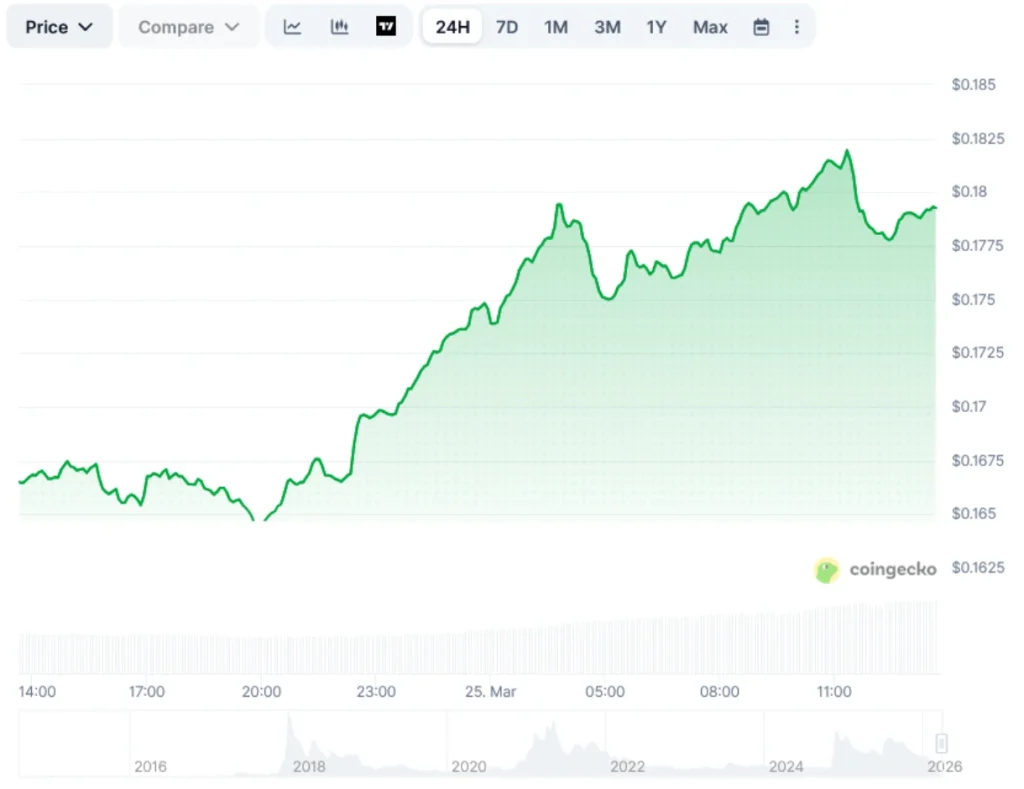Switch to the 1M time range
The height and width of the screenshot is (789, 1024).
(556, 27)
